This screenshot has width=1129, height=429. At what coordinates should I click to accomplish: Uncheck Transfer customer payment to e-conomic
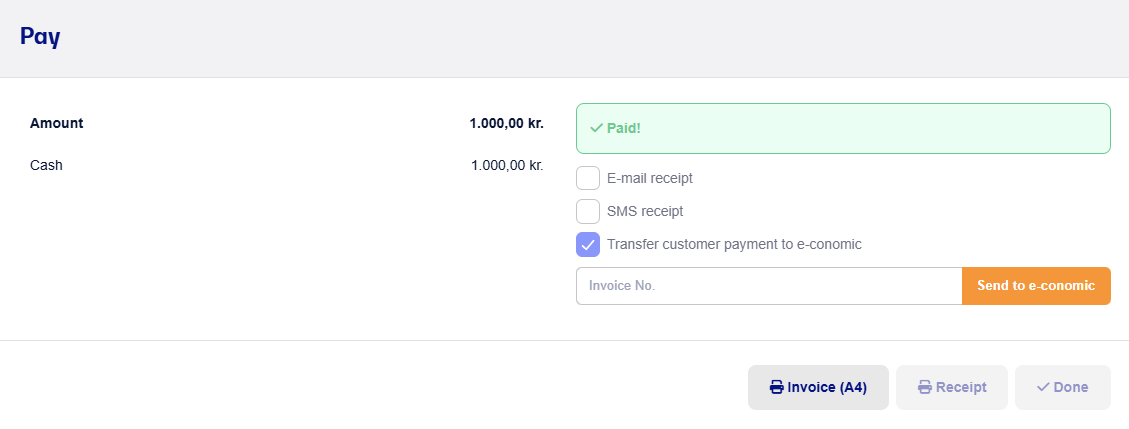click(588, 245)
